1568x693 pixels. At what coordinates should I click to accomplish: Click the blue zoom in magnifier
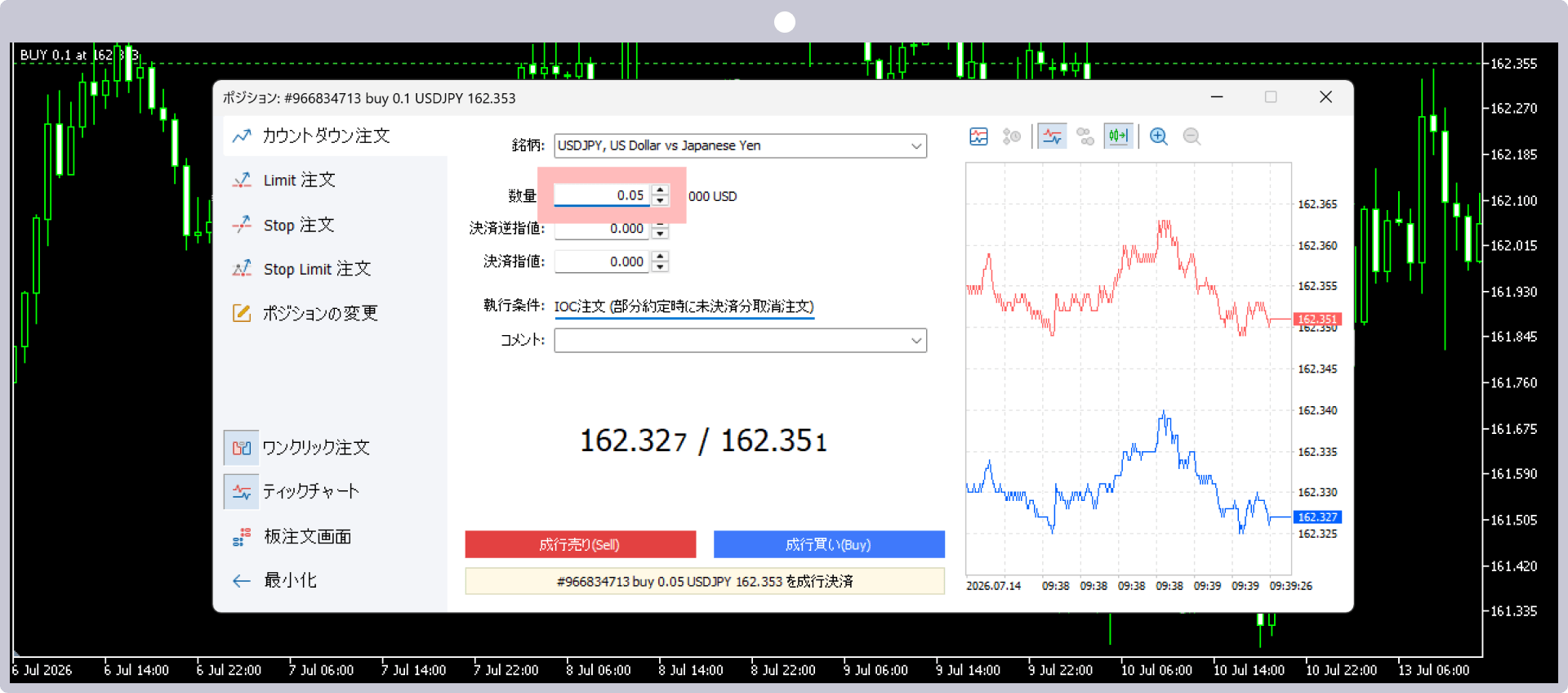pos(1158,136)
